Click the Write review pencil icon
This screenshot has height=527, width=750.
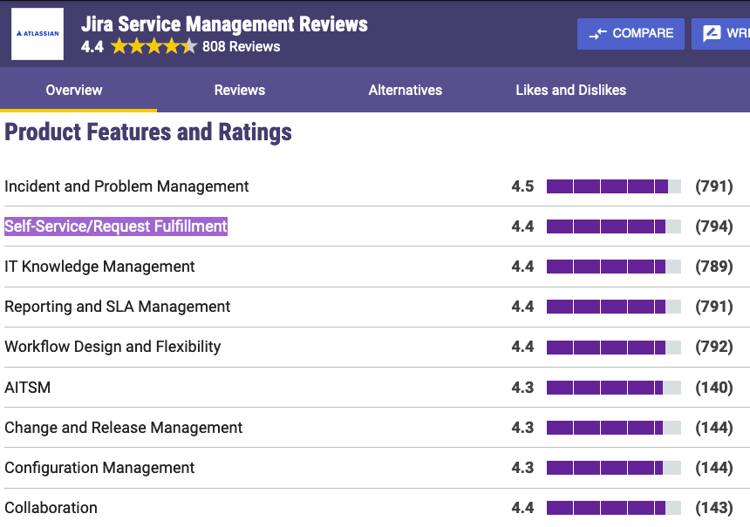tap(711, 33)
